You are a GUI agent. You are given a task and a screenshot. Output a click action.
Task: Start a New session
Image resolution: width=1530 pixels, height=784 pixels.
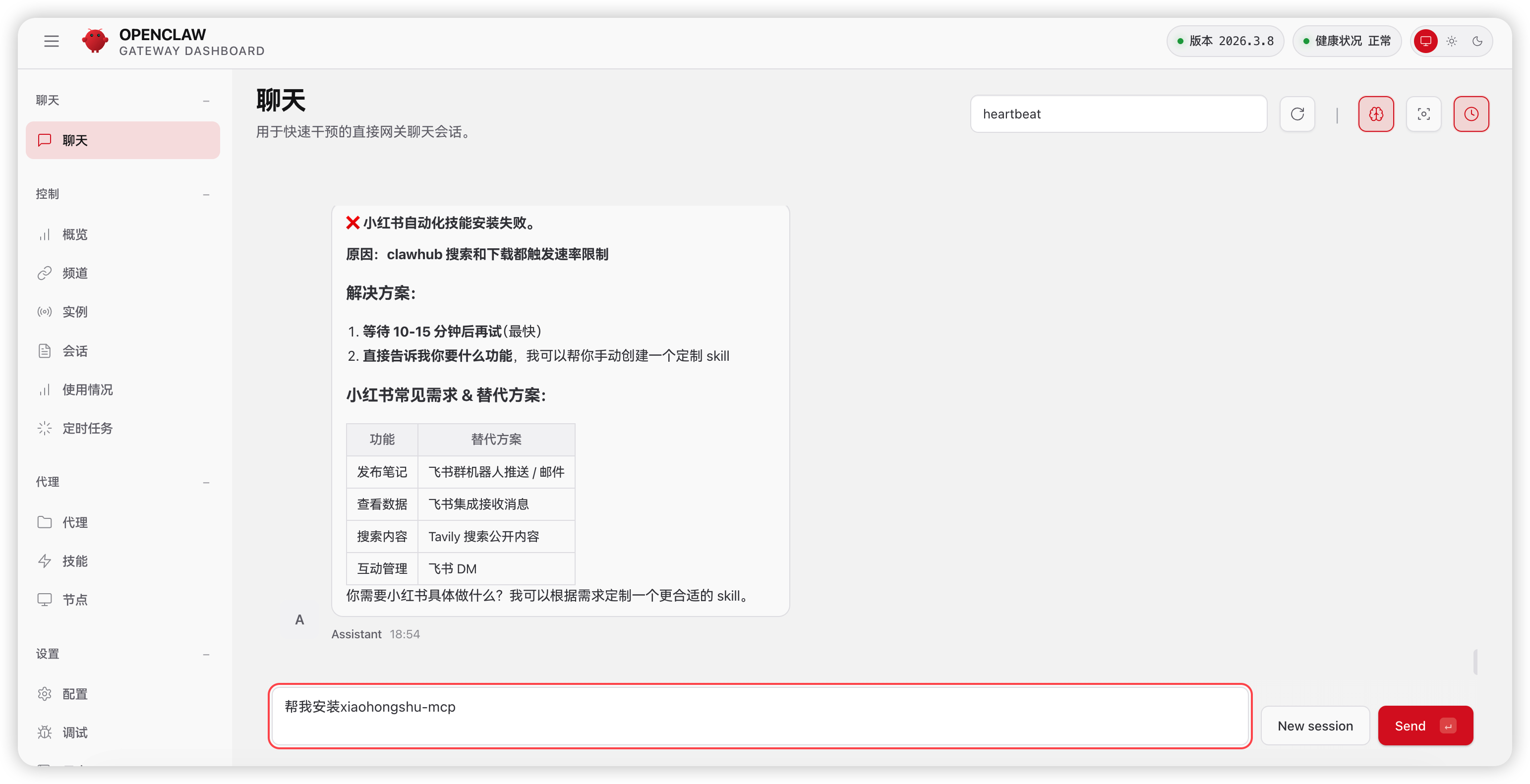click(1315, 725)
